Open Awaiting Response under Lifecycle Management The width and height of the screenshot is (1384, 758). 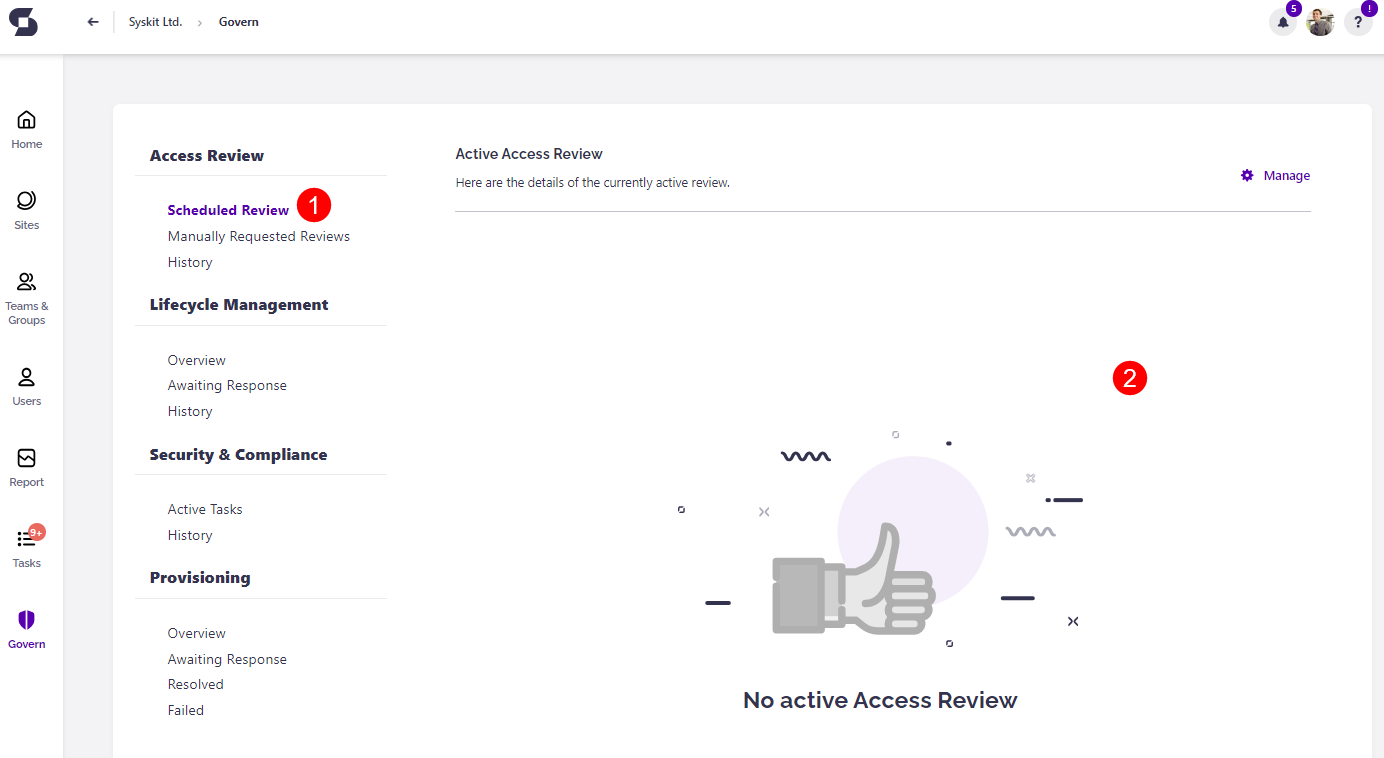coord(227,385)
